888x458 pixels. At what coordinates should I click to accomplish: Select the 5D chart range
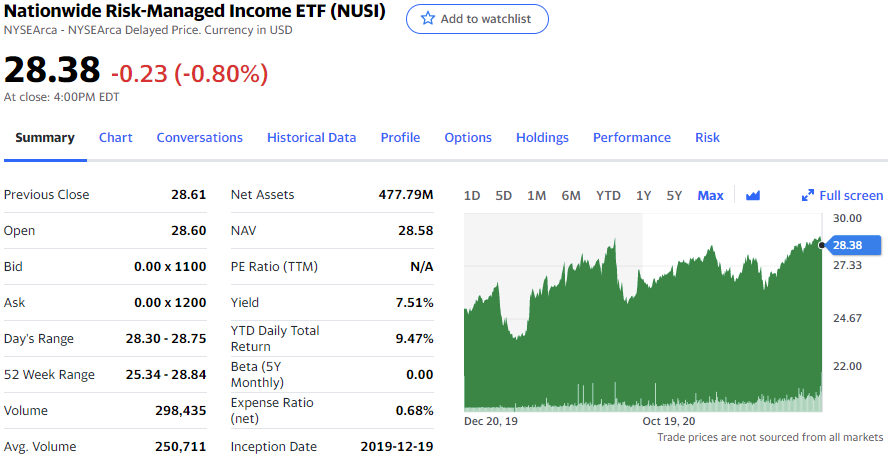(x=503, y=196)
